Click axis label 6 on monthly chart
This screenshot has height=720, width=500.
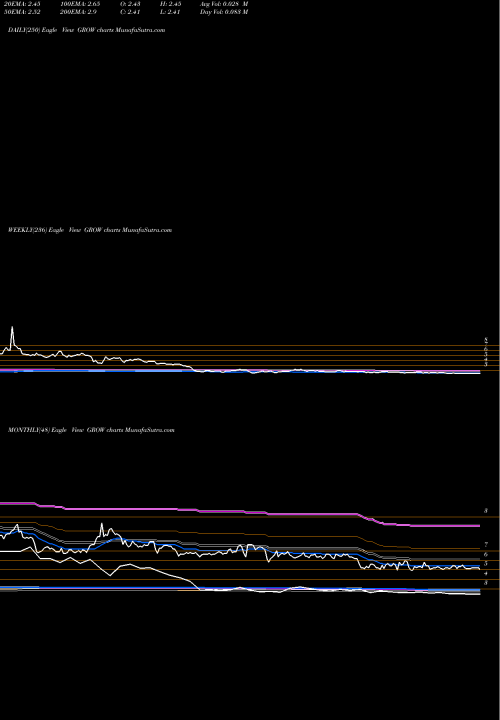coord(486,555)
